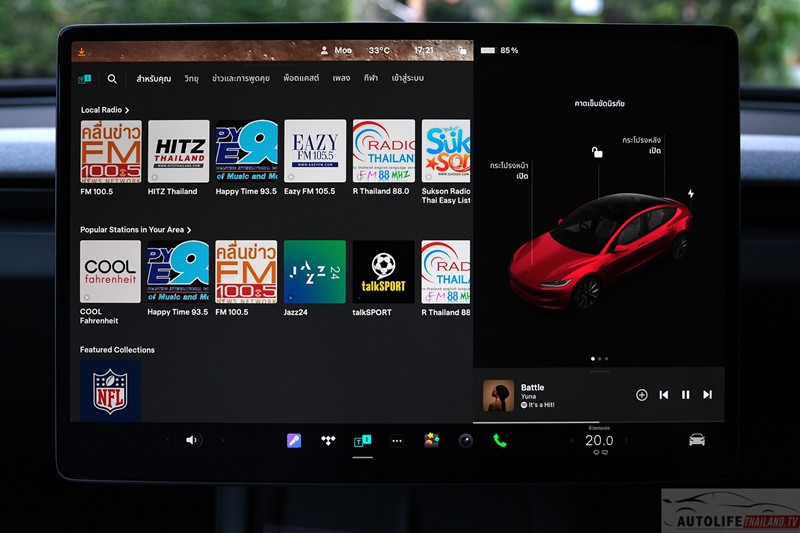Raise the cabin temperature with the right chevron
800x533 pixels.
627,440
